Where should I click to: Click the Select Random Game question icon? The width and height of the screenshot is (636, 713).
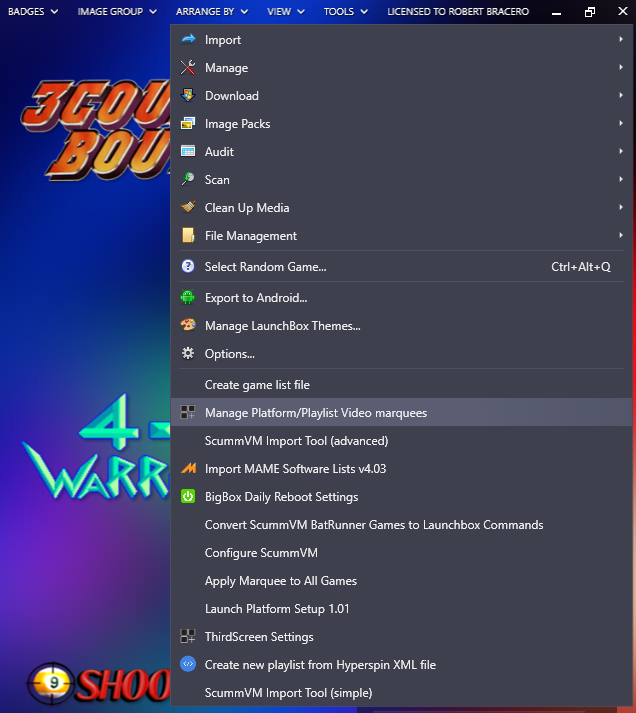188,266
